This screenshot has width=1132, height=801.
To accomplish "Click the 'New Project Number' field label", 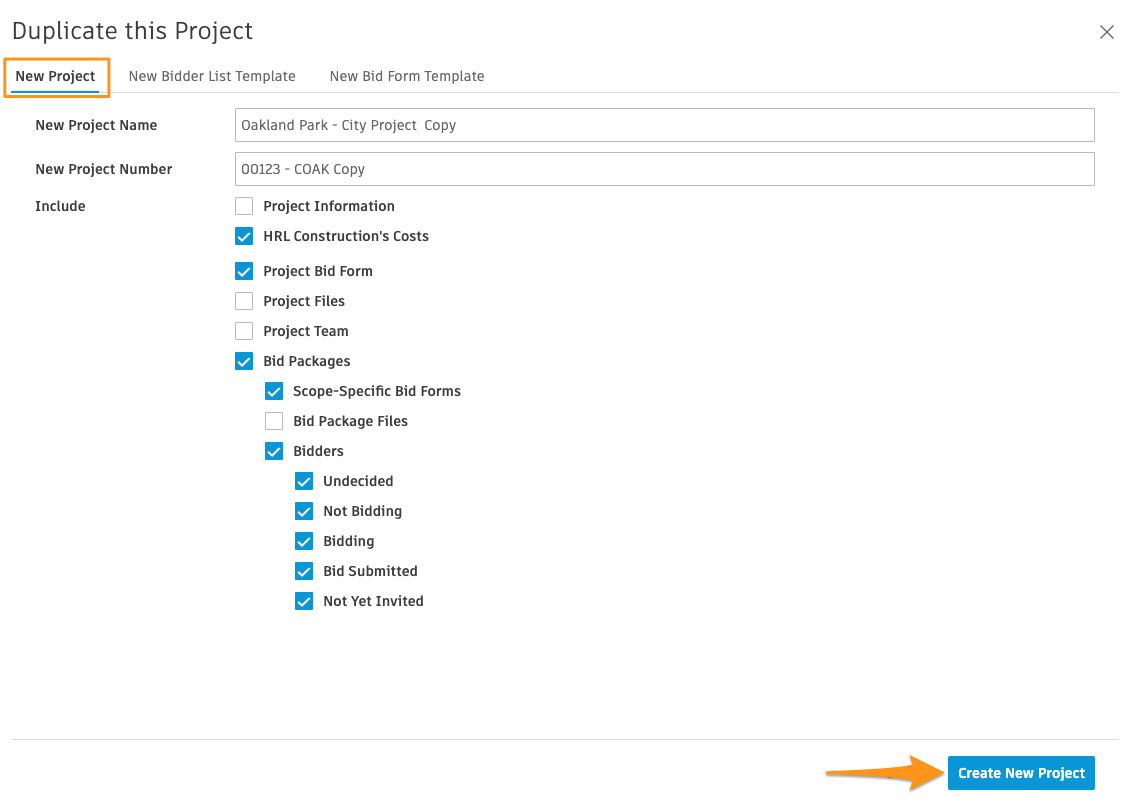I will [104, 170].
